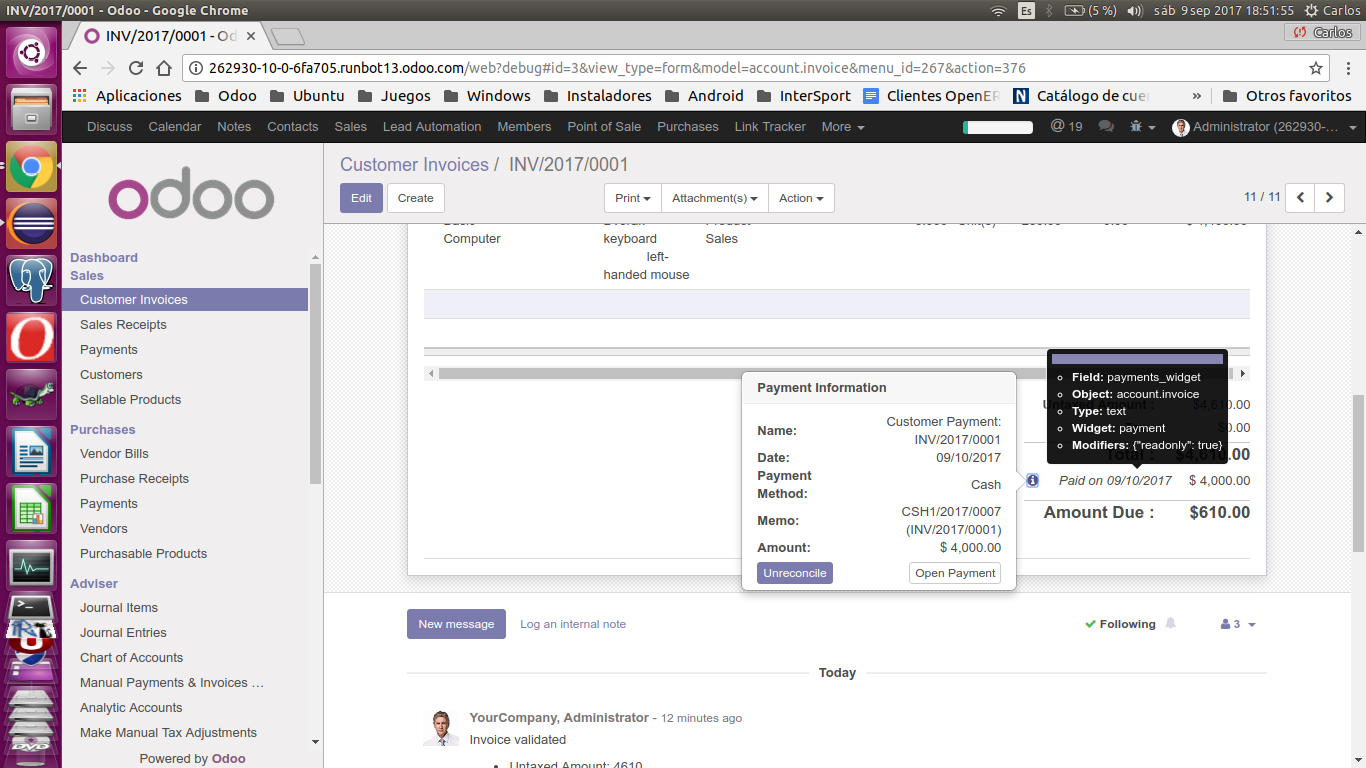
Task: Launch Google Chrome from Ubuntu dock
Action: click(31, 167)
